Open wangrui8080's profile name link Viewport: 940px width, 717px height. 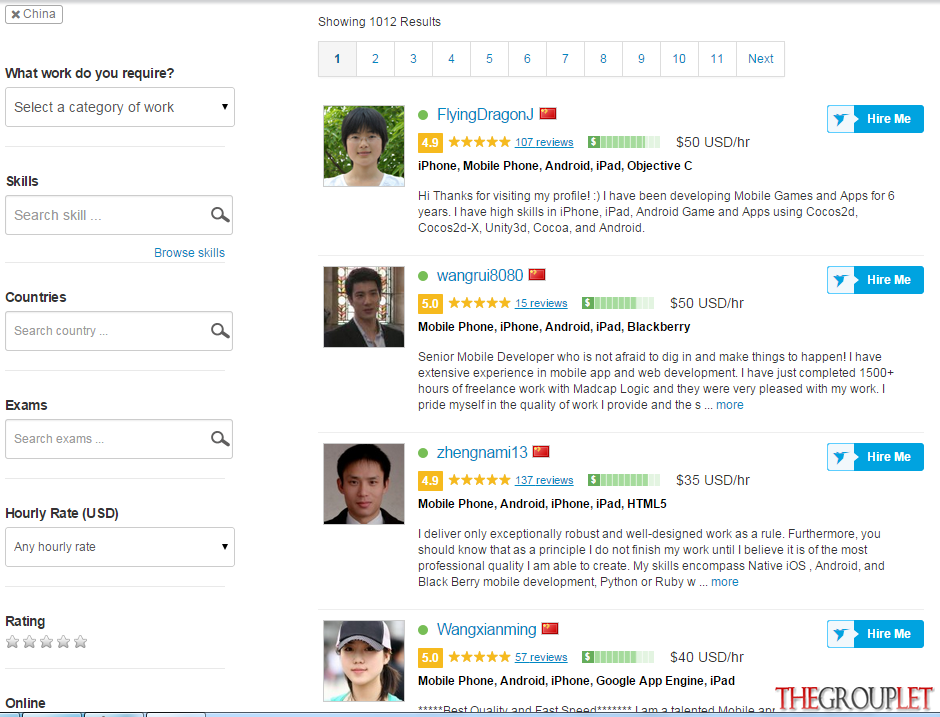(480, 276)
